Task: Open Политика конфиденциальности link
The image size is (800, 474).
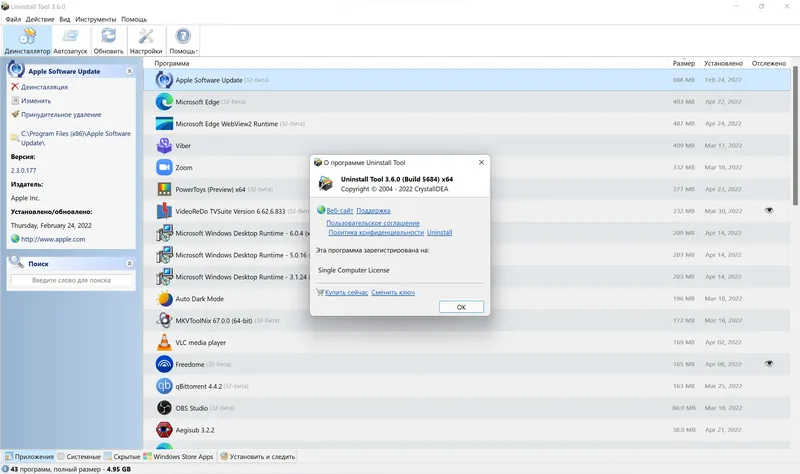Action: coord(376,232)
